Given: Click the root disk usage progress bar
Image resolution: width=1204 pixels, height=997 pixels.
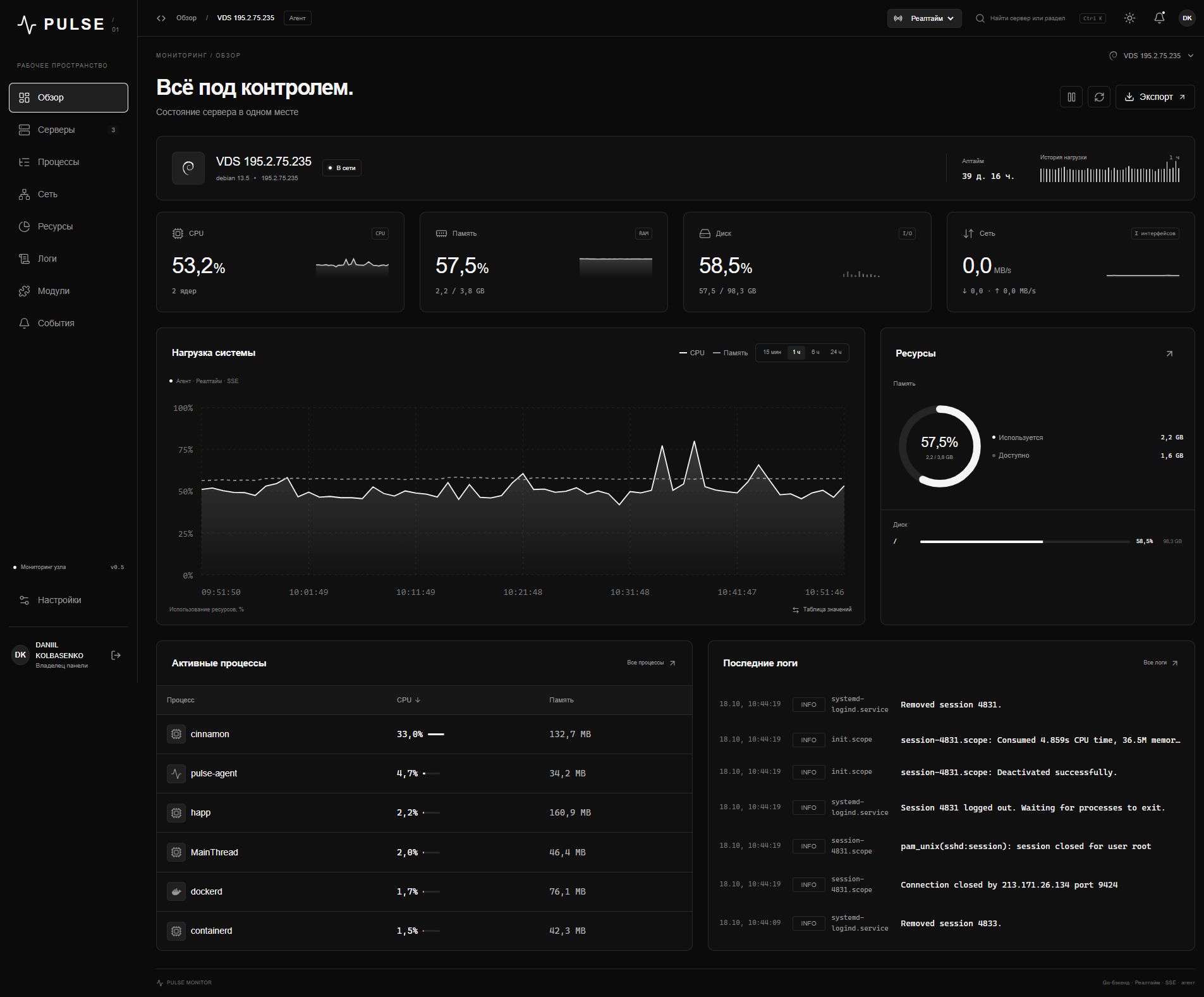Looking at the screenshot, I should coord(1025,542).
